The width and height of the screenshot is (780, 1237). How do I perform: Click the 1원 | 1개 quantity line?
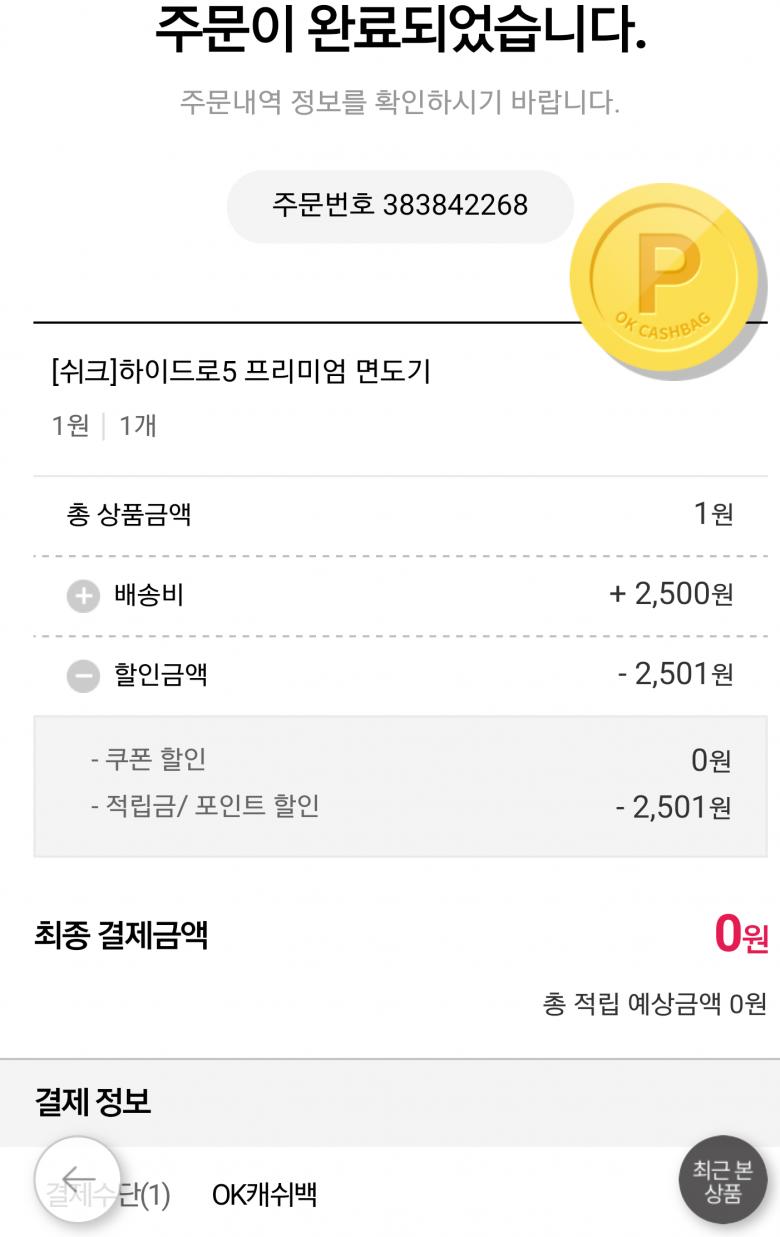104,427
